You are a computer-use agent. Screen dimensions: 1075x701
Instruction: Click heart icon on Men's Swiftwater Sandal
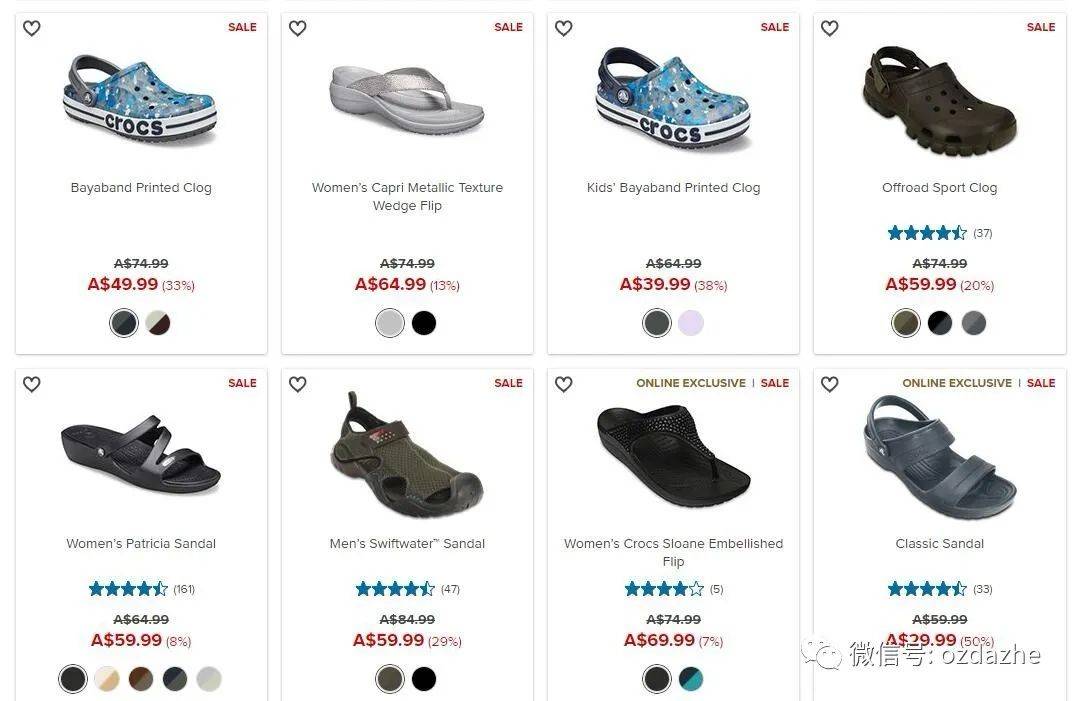298,384
